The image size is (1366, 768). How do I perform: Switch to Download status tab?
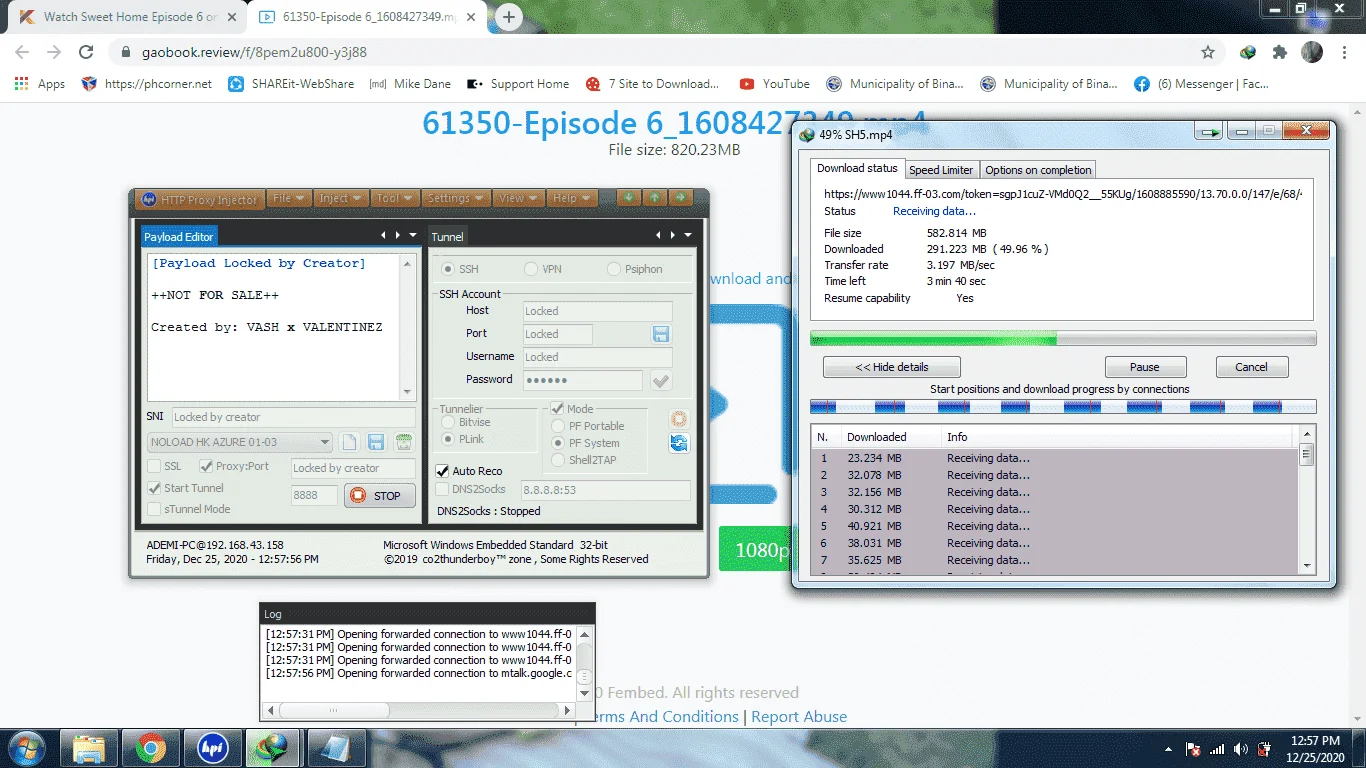pos(857,169)
